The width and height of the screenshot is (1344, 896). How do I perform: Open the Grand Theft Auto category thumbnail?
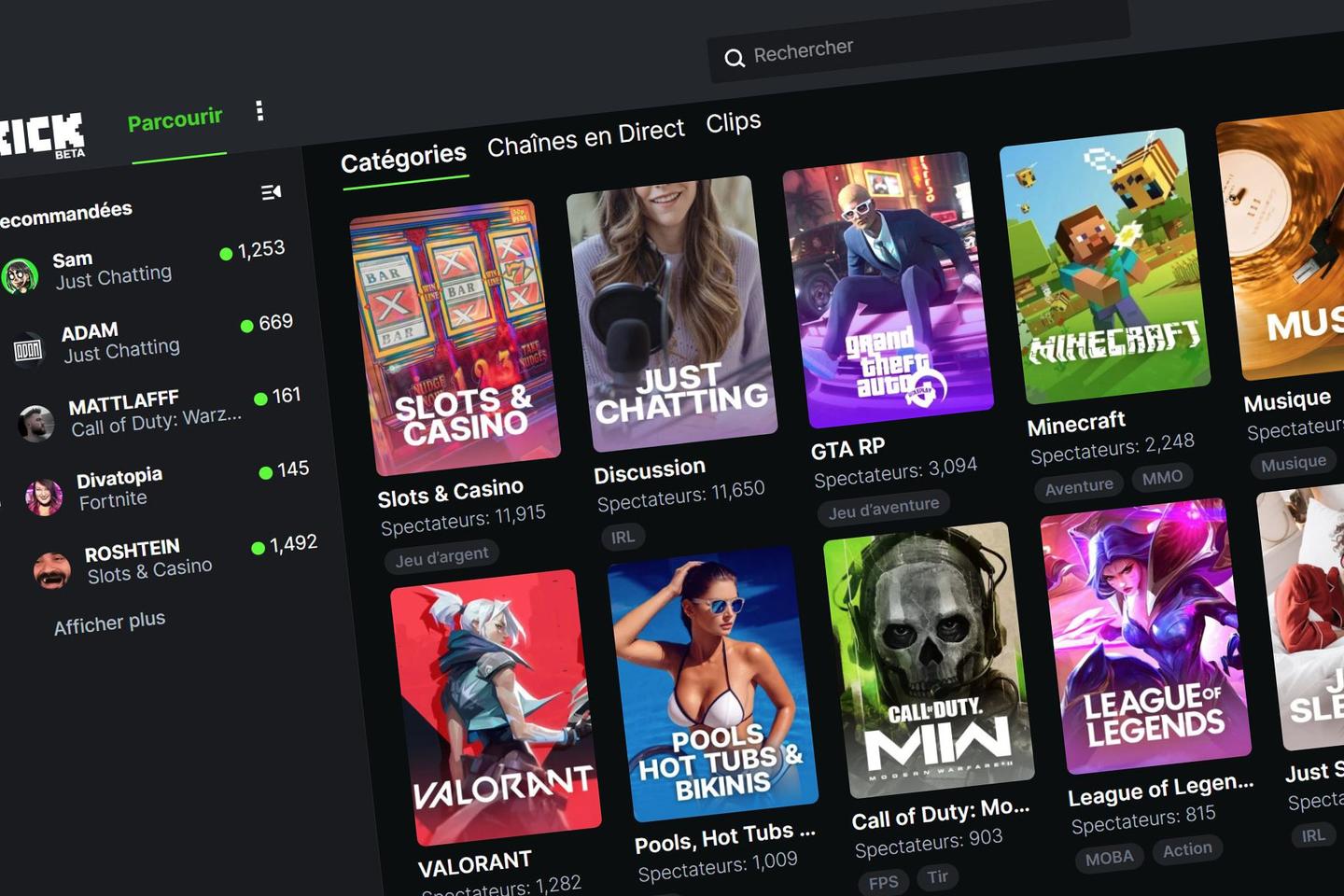889,289
